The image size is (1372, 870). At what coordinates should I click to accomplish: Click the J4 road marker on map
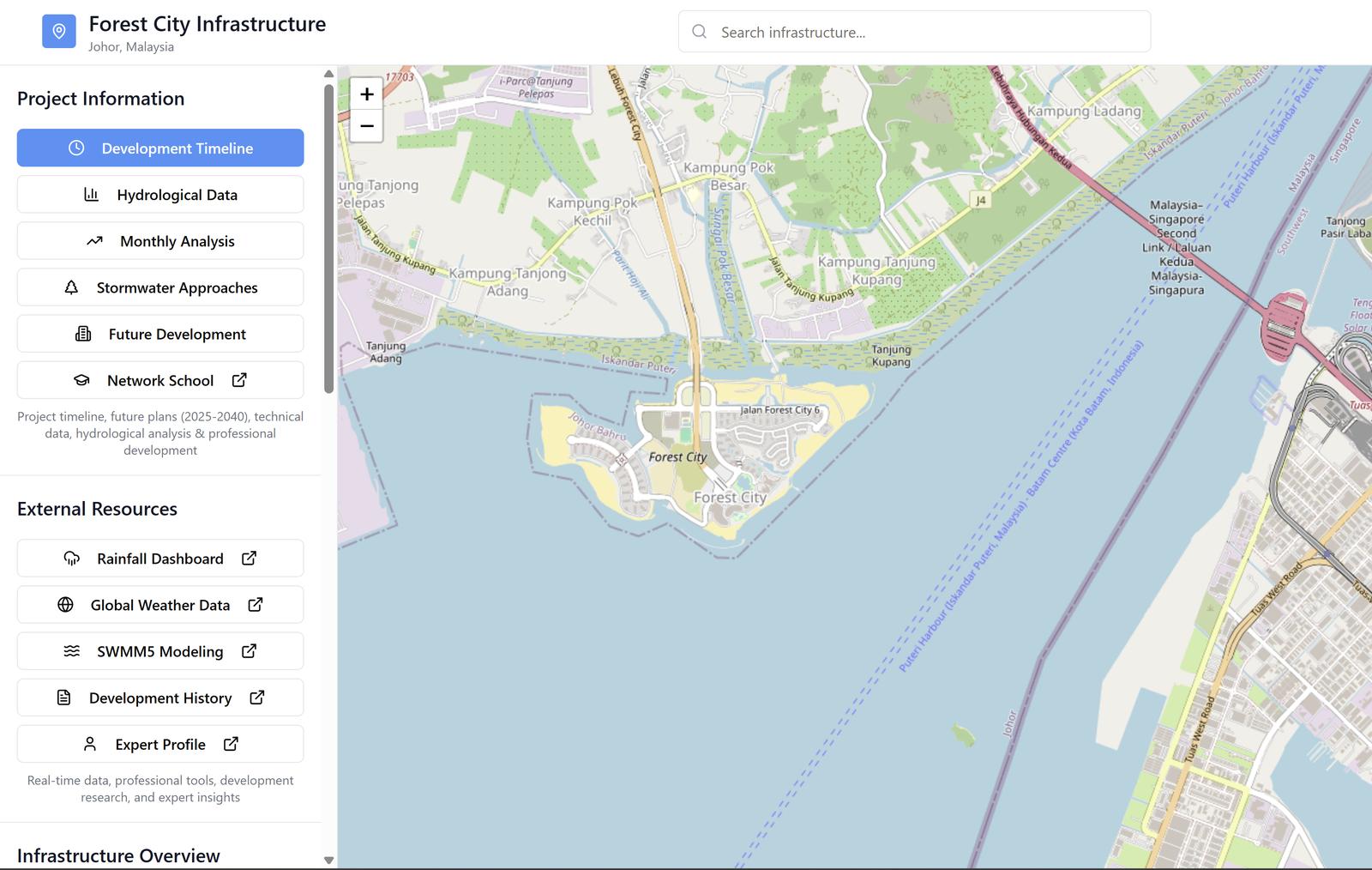coord(981,200)
